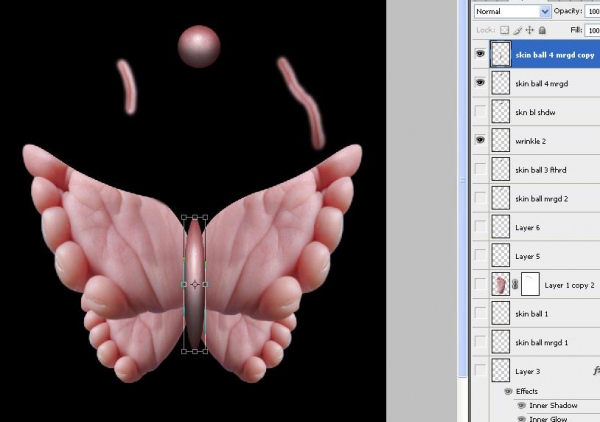Click the middle-right transform handle

click(x=205, y=284)
